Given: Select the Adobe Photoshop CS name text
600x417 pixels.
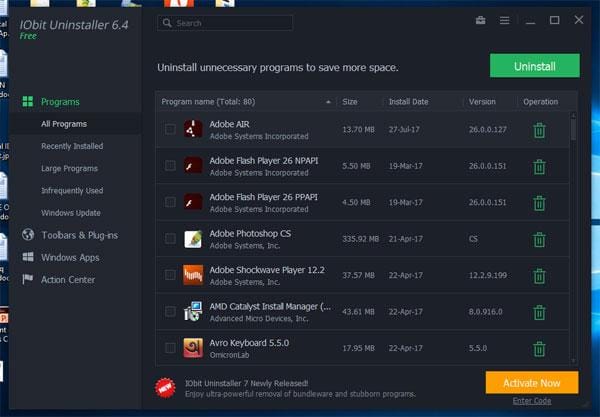Looking at the screenshot, I should 250,233.
